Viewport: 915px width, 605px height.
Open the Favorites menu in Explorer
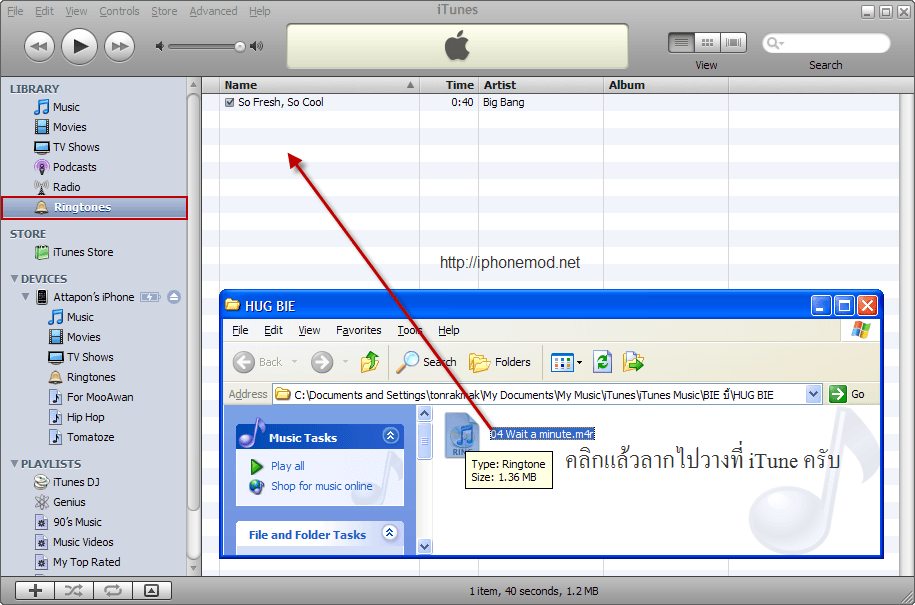[x=358, y=330]
